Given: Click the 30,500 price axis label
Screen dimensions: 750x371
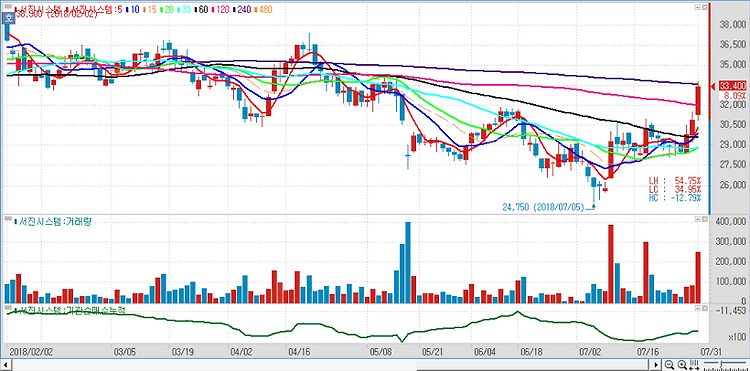Looking at the screenshot, I should [732, 124].
